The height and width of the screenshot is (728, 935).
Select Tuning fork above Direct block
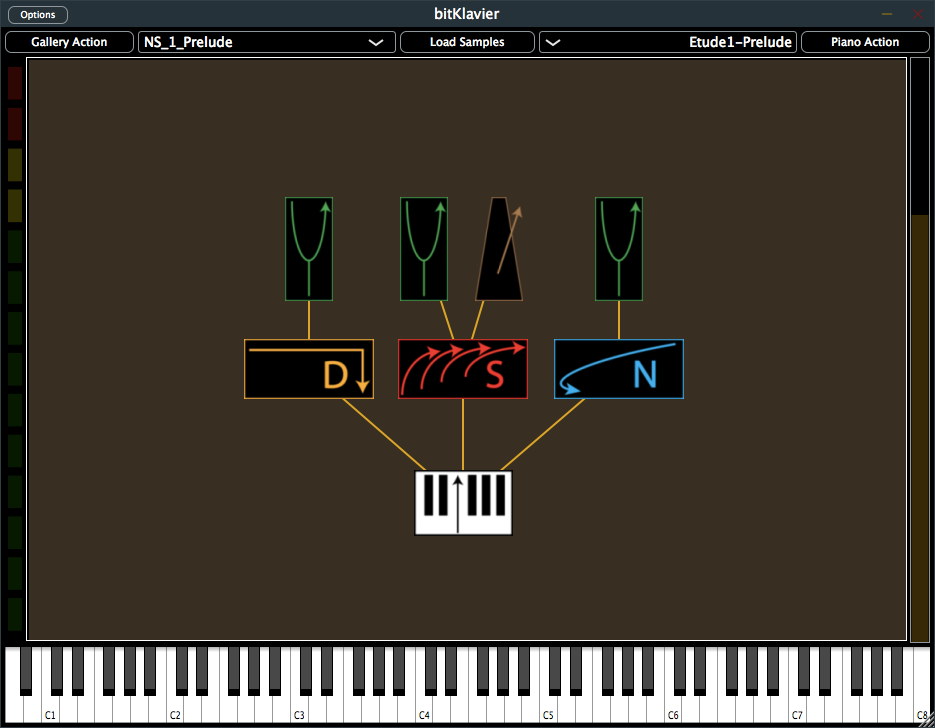309,249
